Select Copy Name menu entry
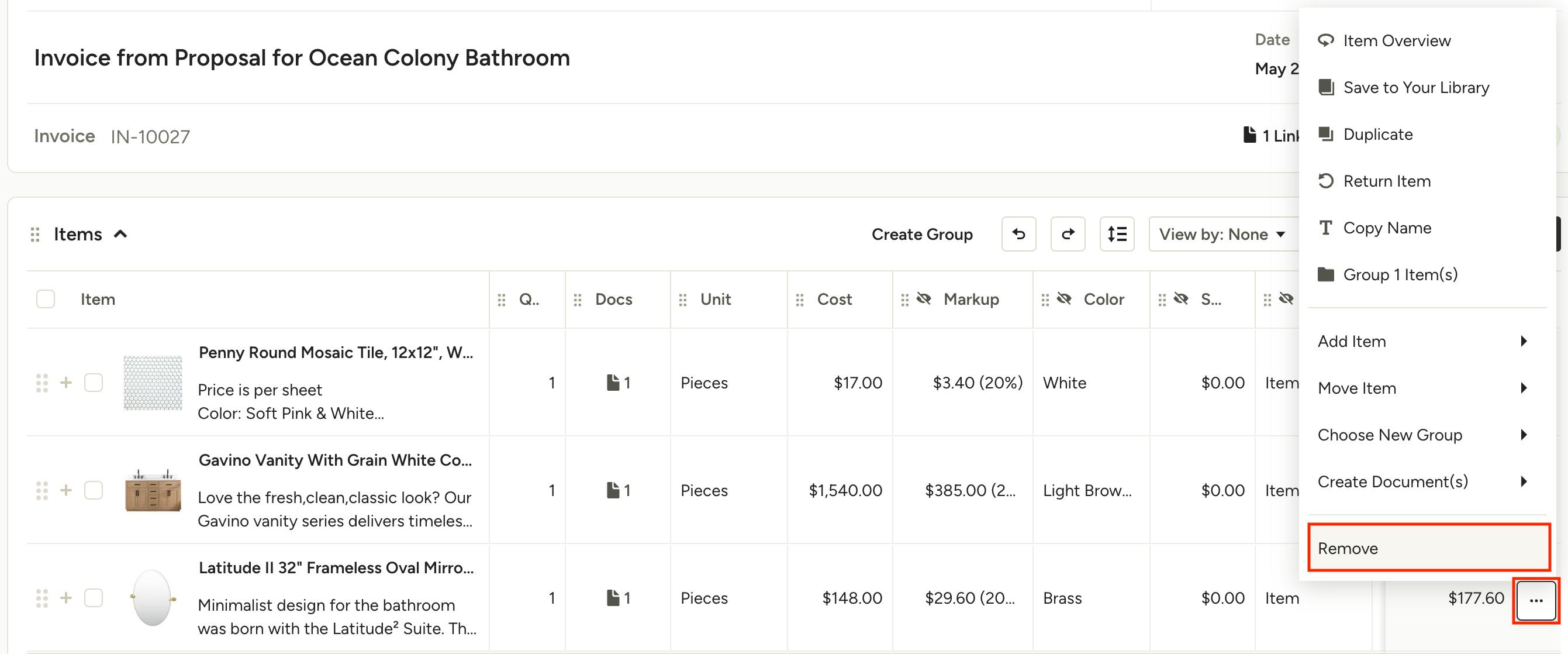 pos(1427,228)
